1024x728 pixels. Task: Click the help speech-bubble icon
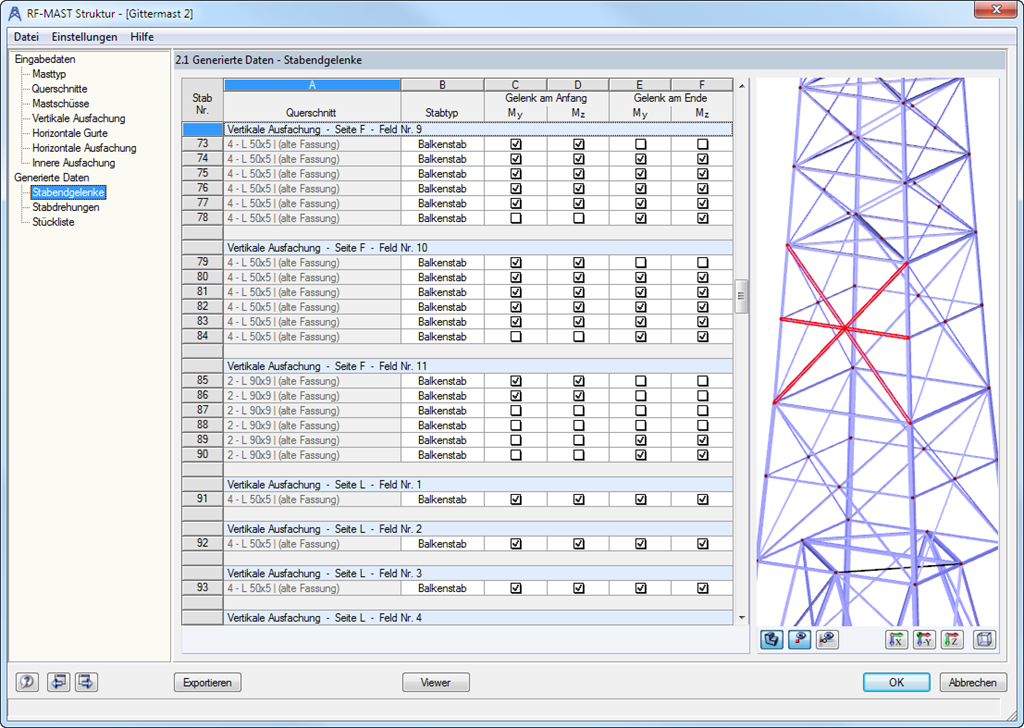(27, 682)
